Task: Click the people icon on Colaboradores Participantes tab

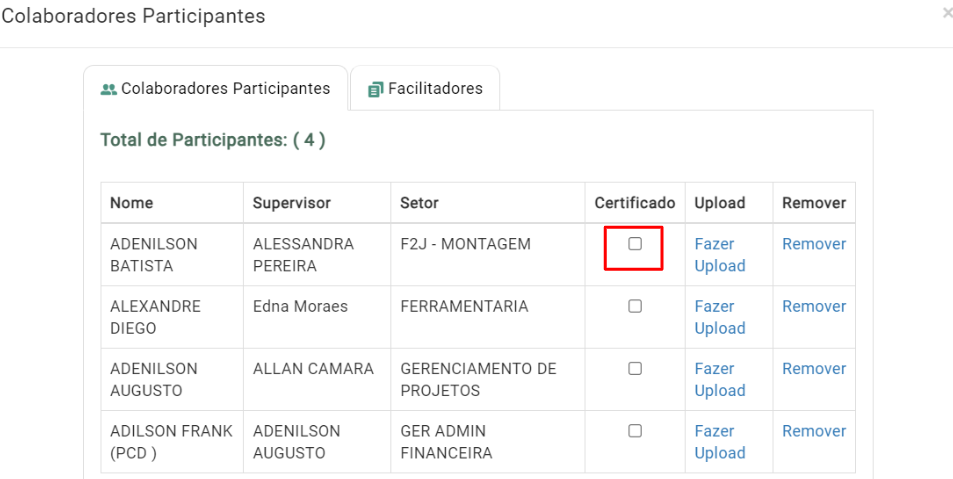Action: (108, 89)
